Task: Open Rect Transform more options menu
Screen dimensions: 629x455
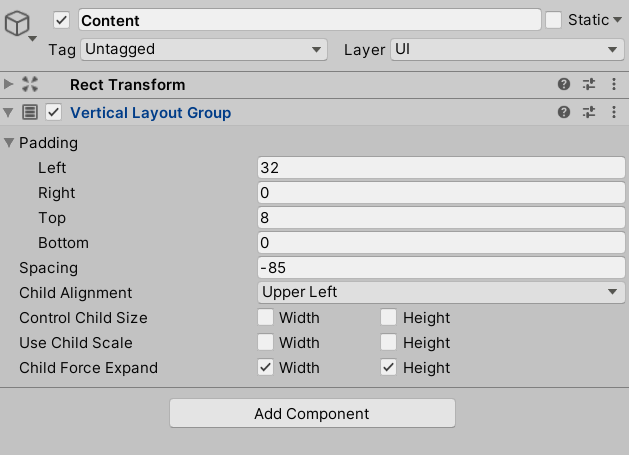Action: point(613,85)
